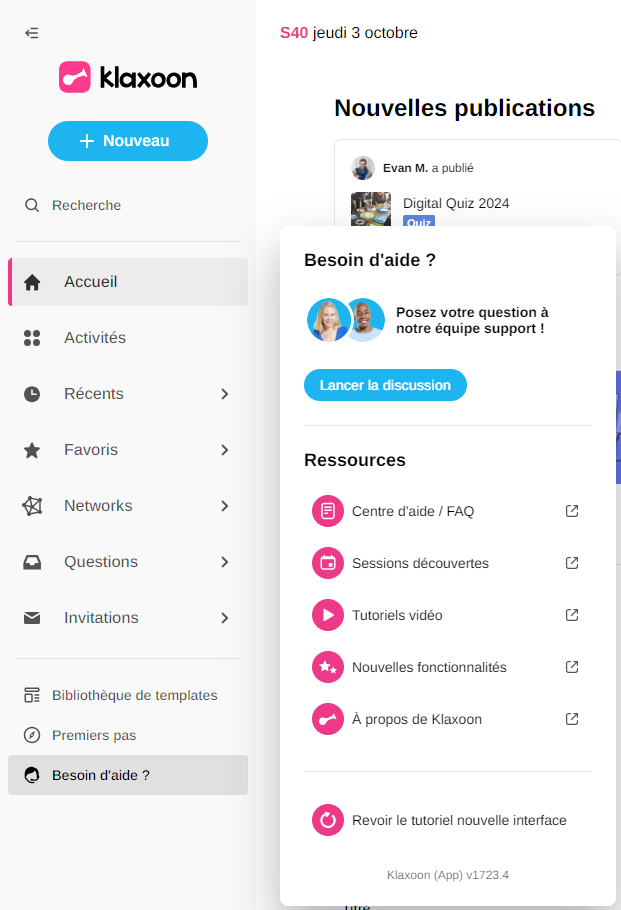The image size is (621, 910).
Task: Expand the Récents submenu chevron
Action: click(225, 394)
